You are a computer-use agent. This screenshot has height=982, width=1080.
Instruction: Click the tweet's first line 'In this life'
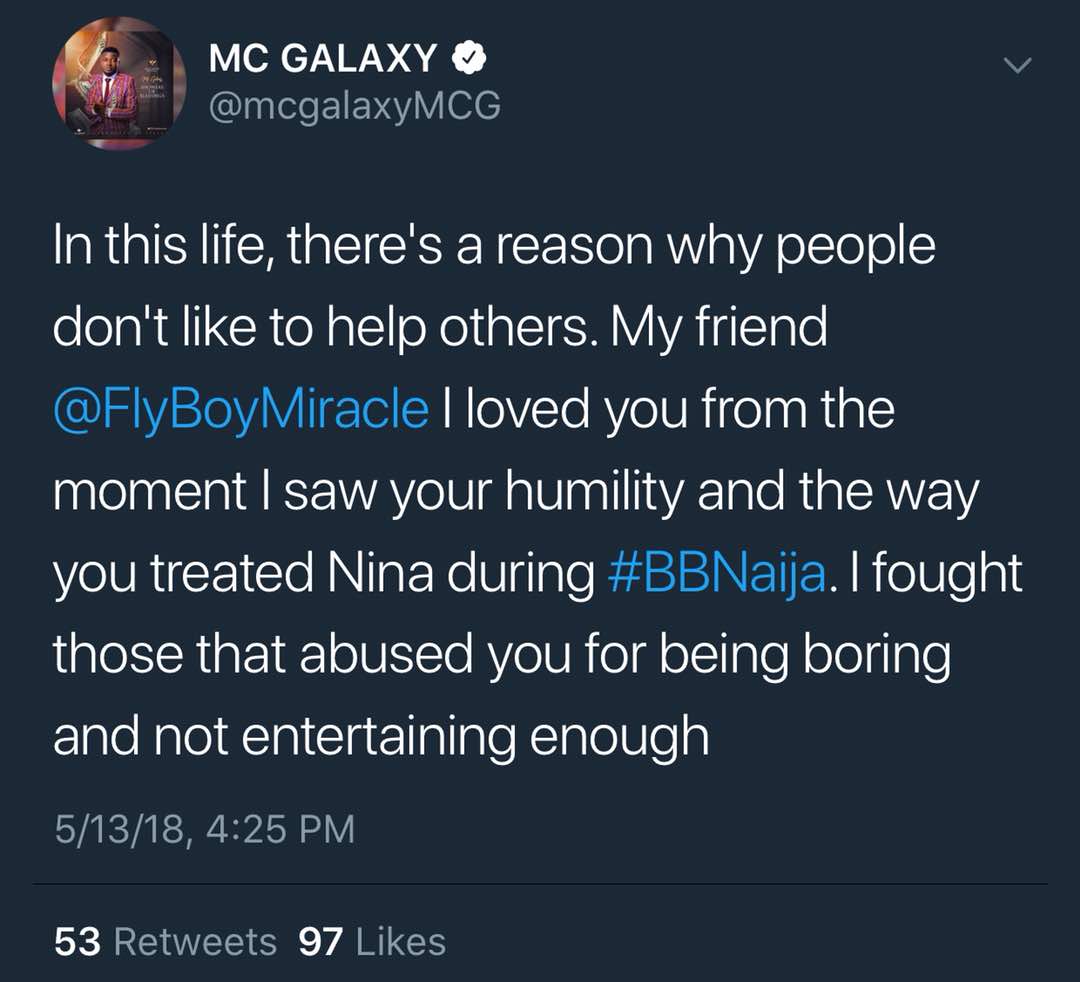494,247
